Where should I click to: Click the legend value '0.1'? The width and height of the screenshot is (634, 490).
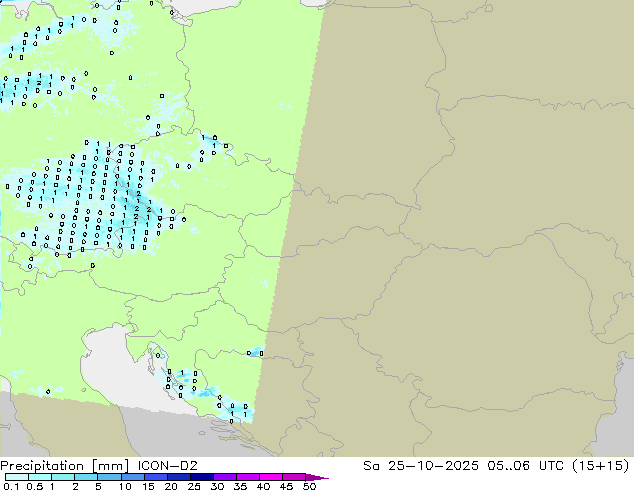(x=11, y=486)
